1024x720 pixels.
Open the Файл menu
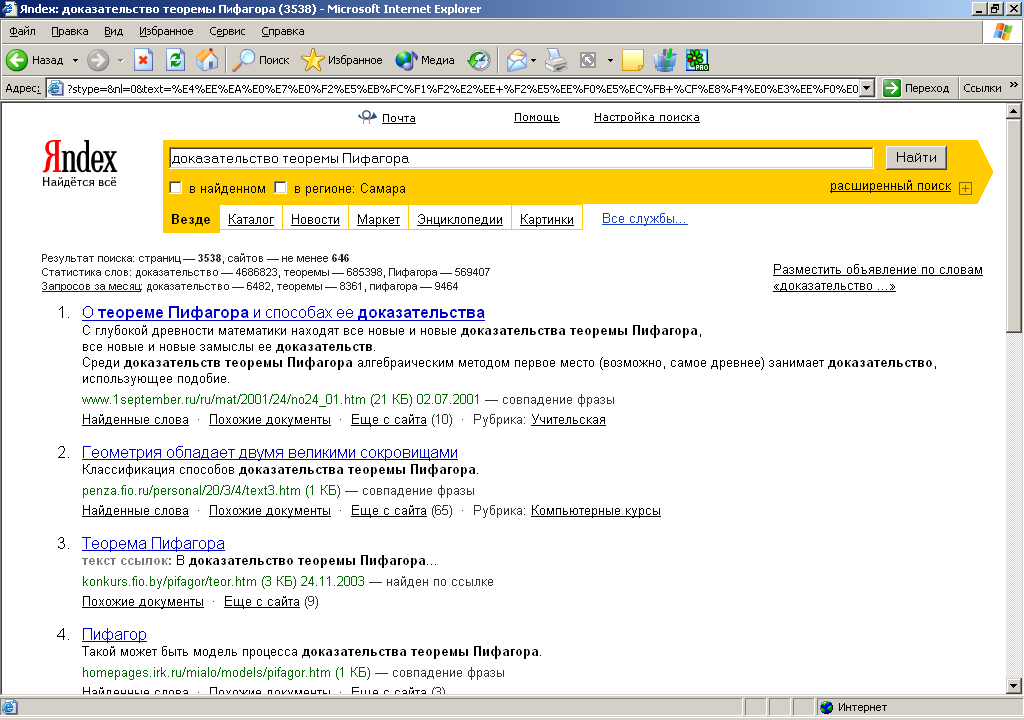22,31
